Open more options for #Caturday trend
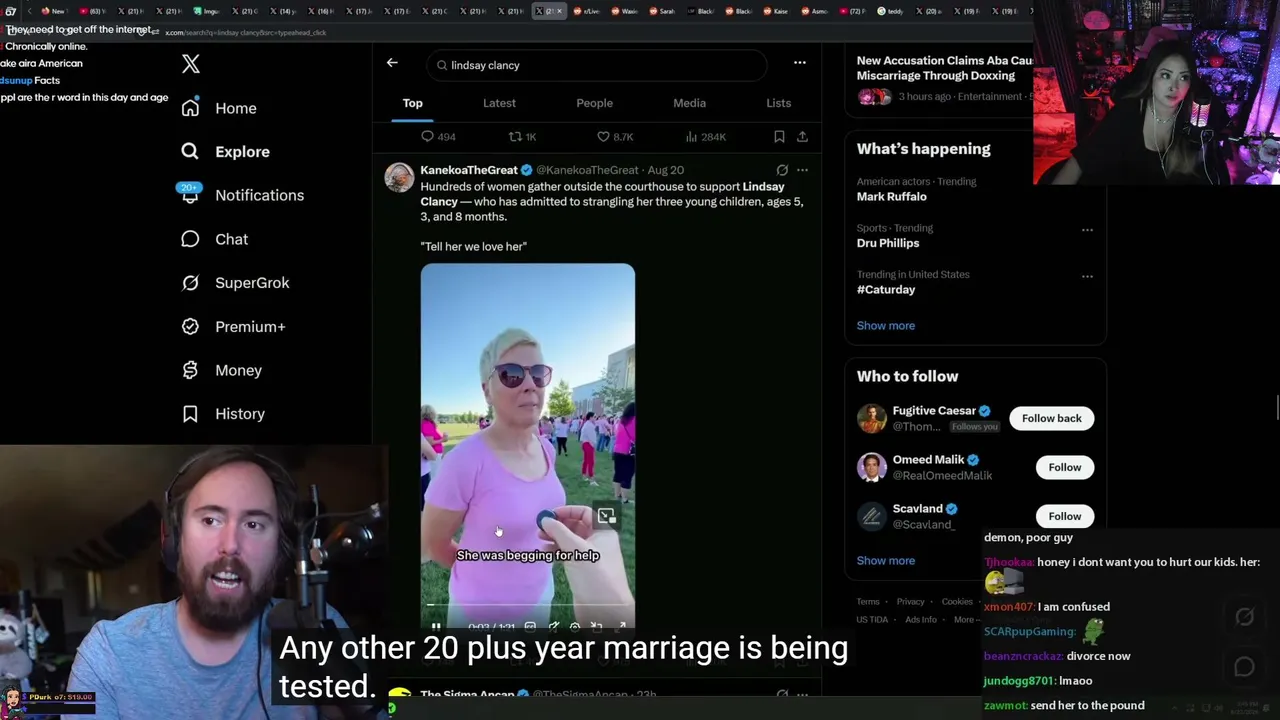1280x720 pixels. 1087,276
